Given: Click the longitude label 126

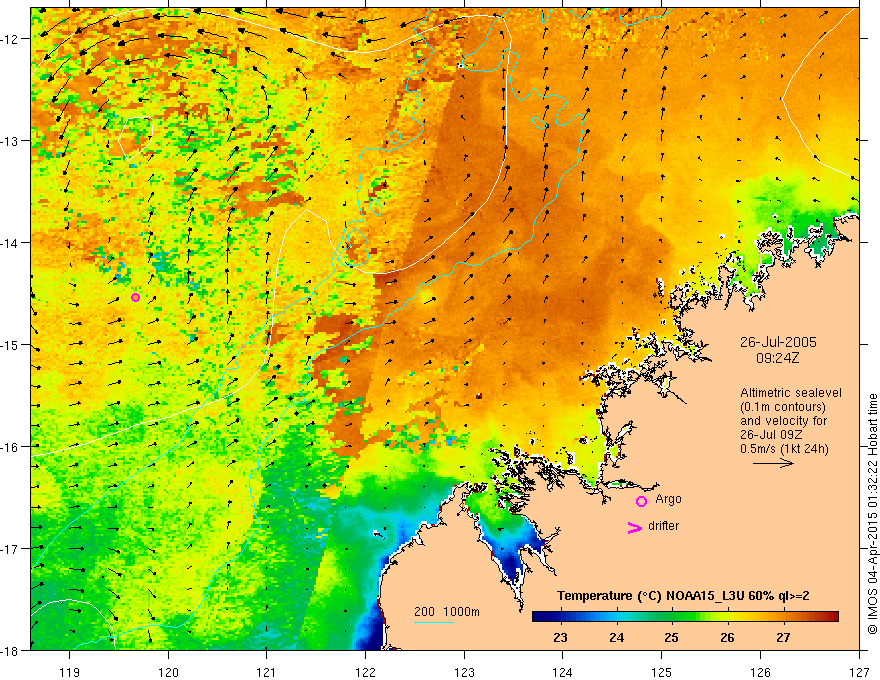Looking at the screenshot, I should coord(760,672).
